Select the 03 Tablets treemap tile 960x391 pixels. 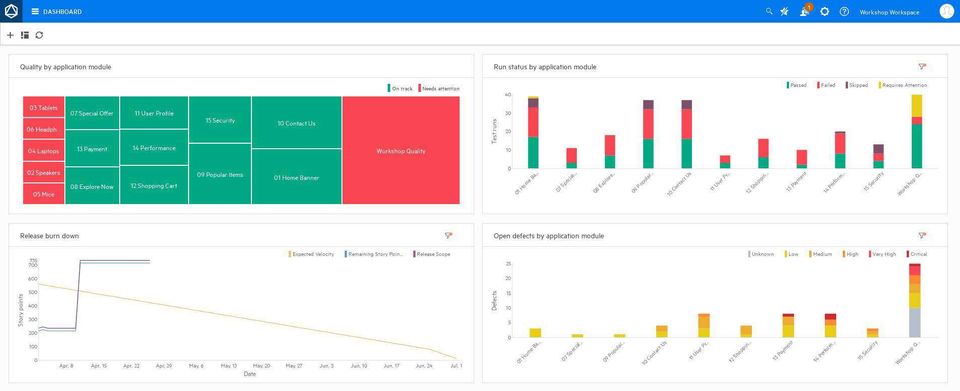(x=43, y=107)
